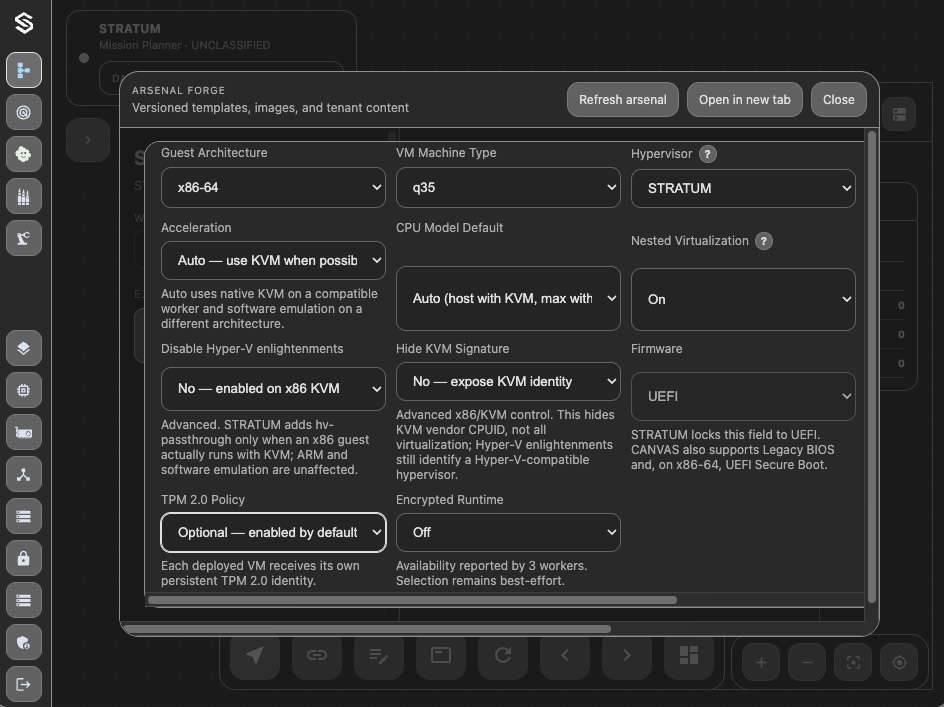The height and width of the screenshot is (707, 944).
Task: Open the Hide KVM Signature dropdown
Action: (x=508, y=381)
